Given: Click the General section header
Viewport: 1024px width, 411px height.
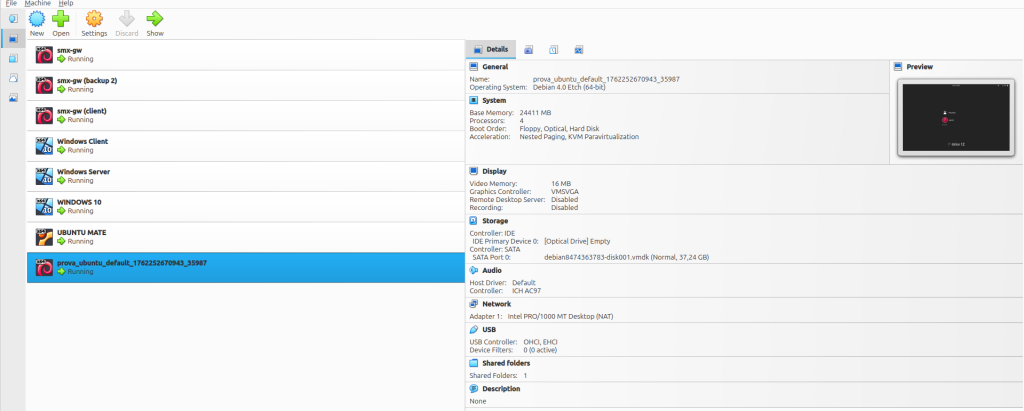Looking at the screenshot, I should click(495, 66).
